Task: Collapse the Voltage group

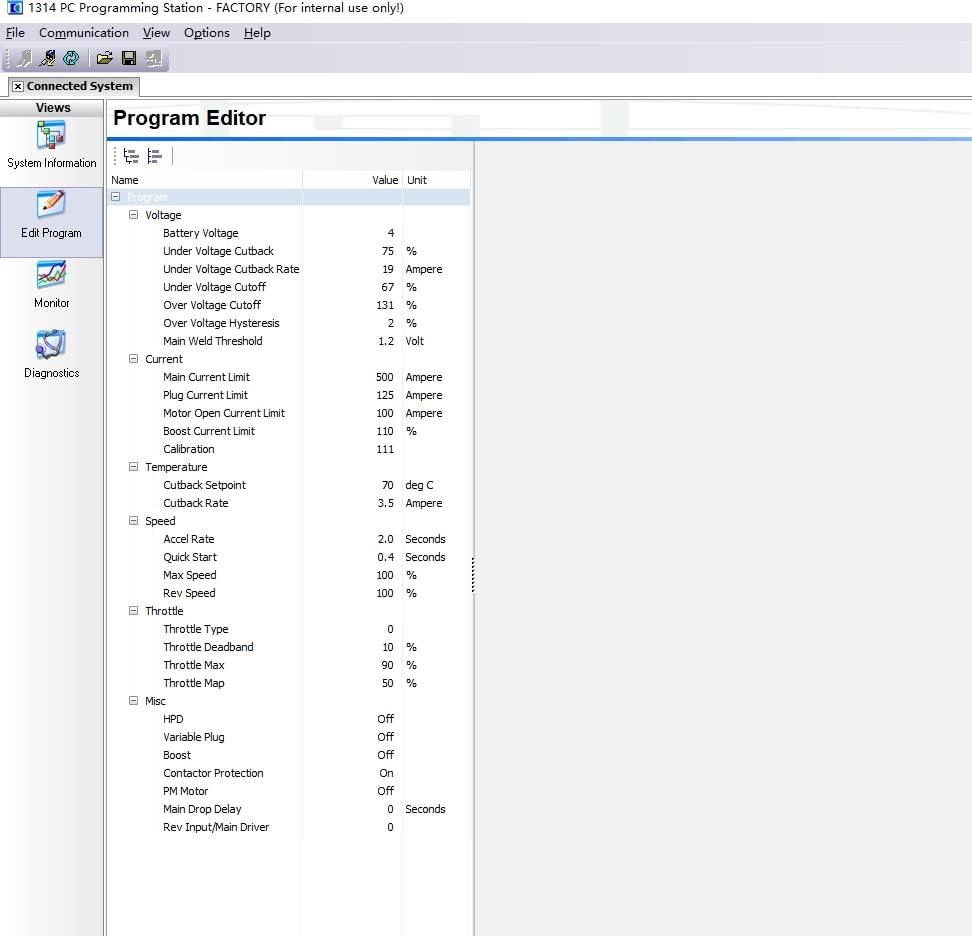Action: click(x=133, y=214)
